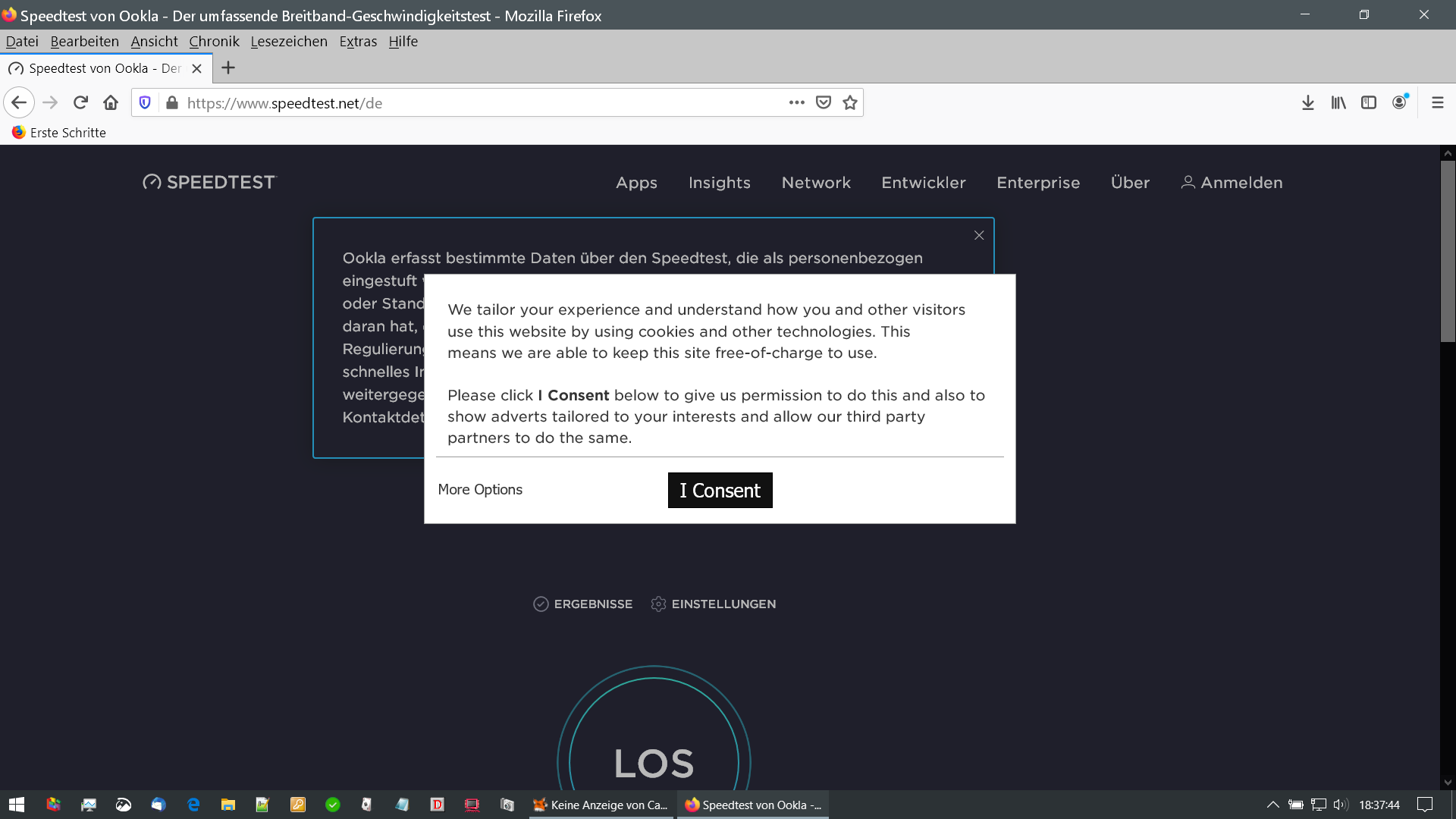Click the I Consent button
The image size is (1456, 819).
pos(720,490)
